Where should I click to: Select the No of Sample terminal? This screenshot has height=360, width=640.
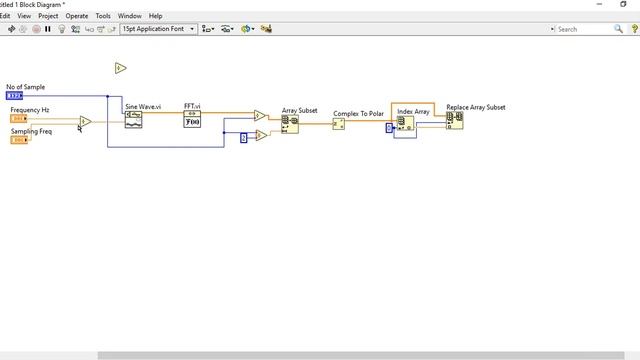coord(14,96)
